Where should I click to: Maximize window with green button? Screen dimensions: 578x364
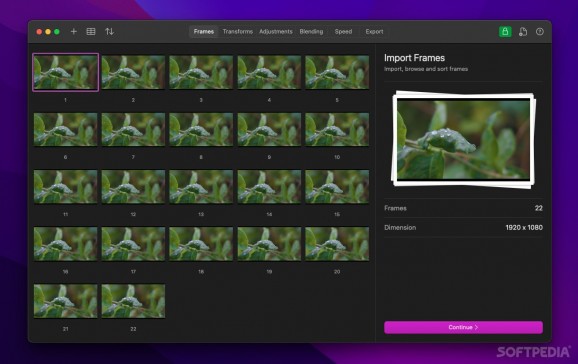(57, 32)
